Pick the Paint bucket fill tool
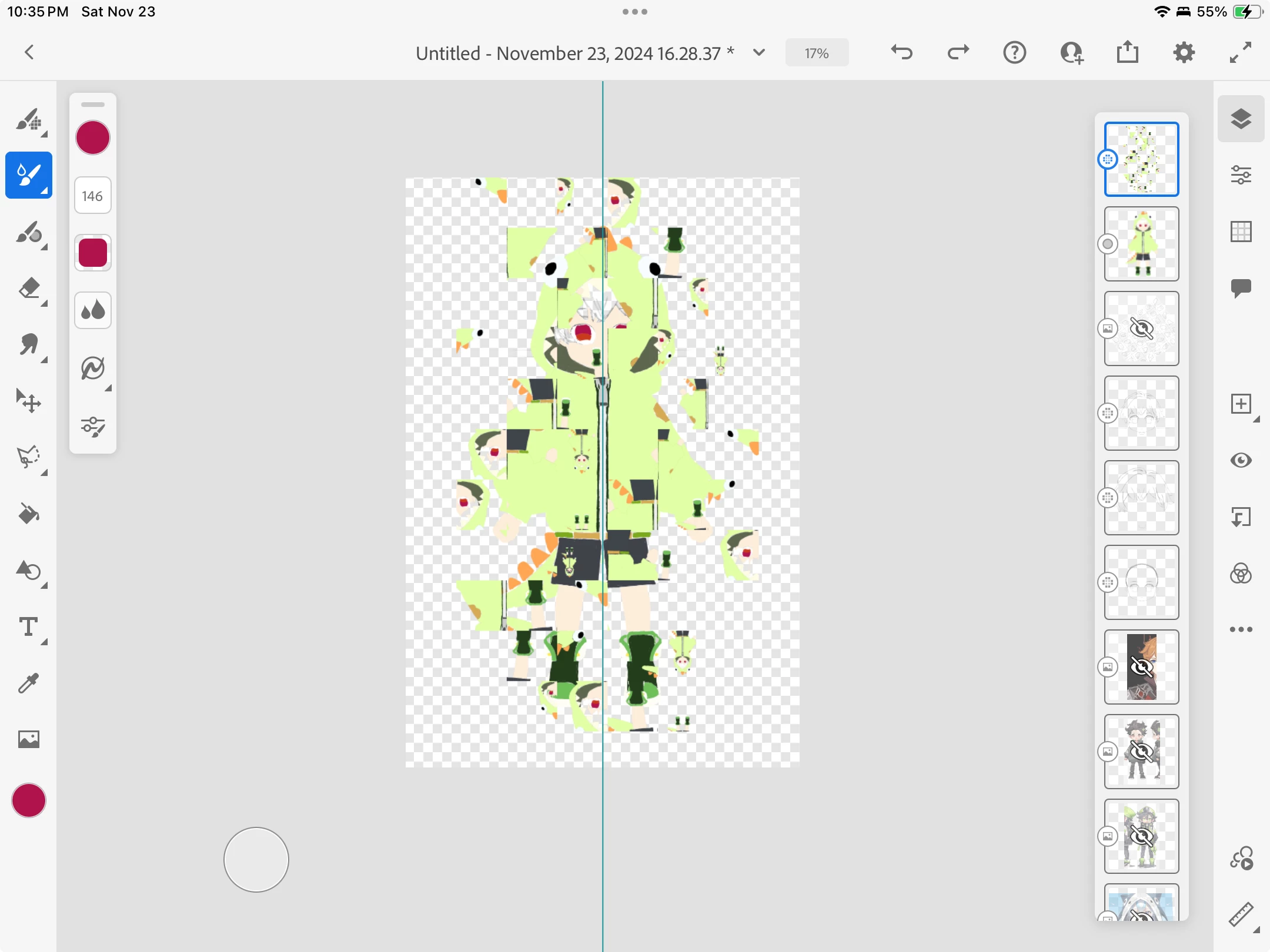 (28, 514)
